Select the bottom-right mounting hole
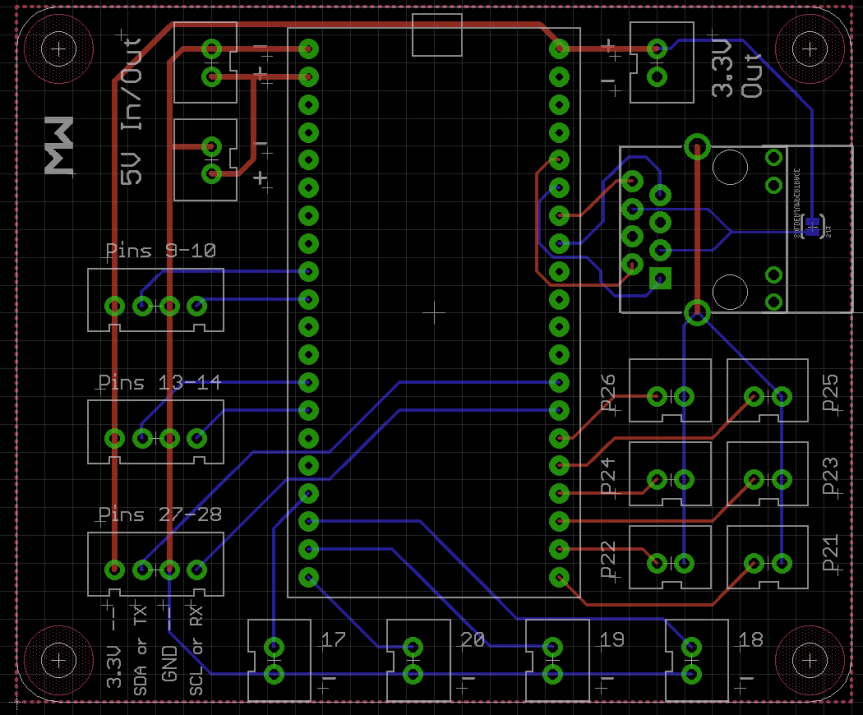The image size is (863, 715). click(807, 661)
